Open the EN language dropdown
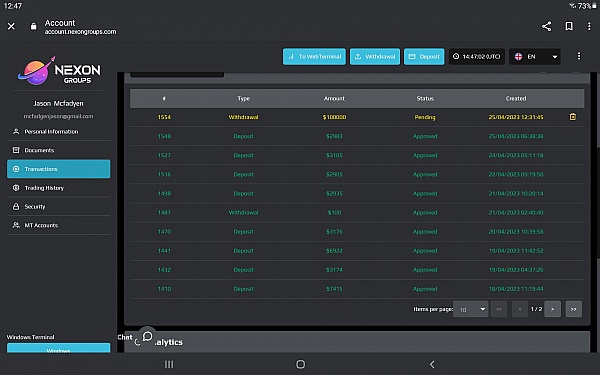 coord(535,57)
